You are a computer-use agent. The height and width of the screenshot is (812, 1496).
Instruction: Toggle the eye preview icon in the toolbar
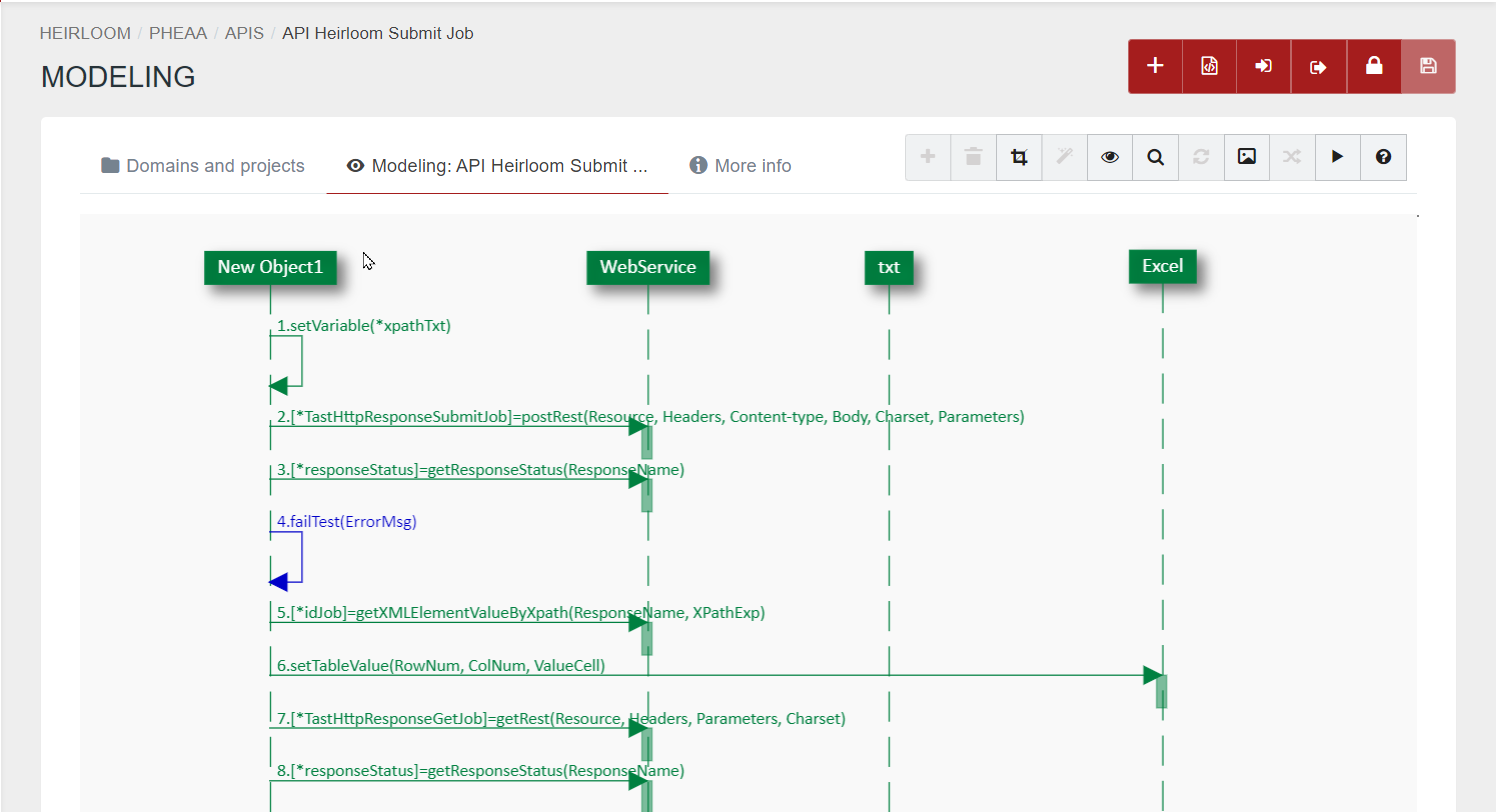click(1109, 157)
